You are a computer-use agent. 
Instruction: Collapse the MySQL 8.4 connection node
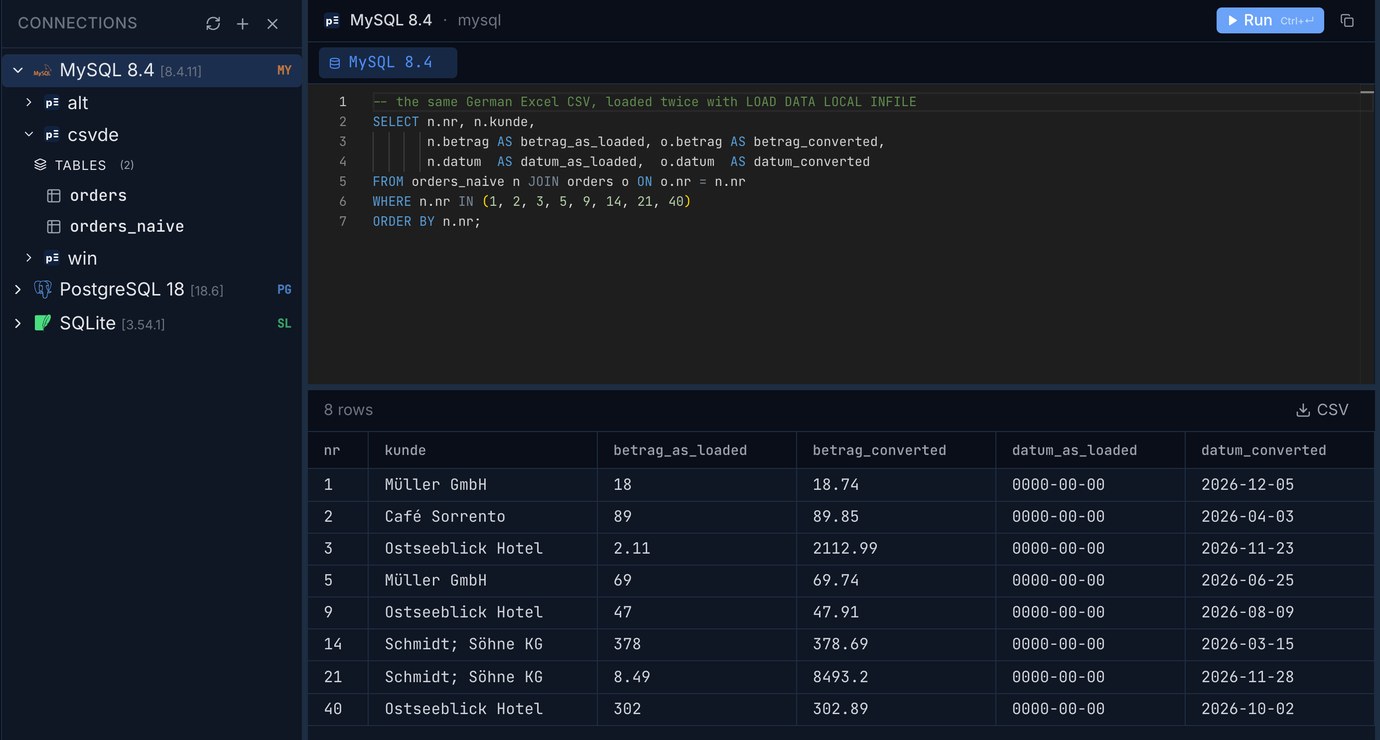[18, 70]
